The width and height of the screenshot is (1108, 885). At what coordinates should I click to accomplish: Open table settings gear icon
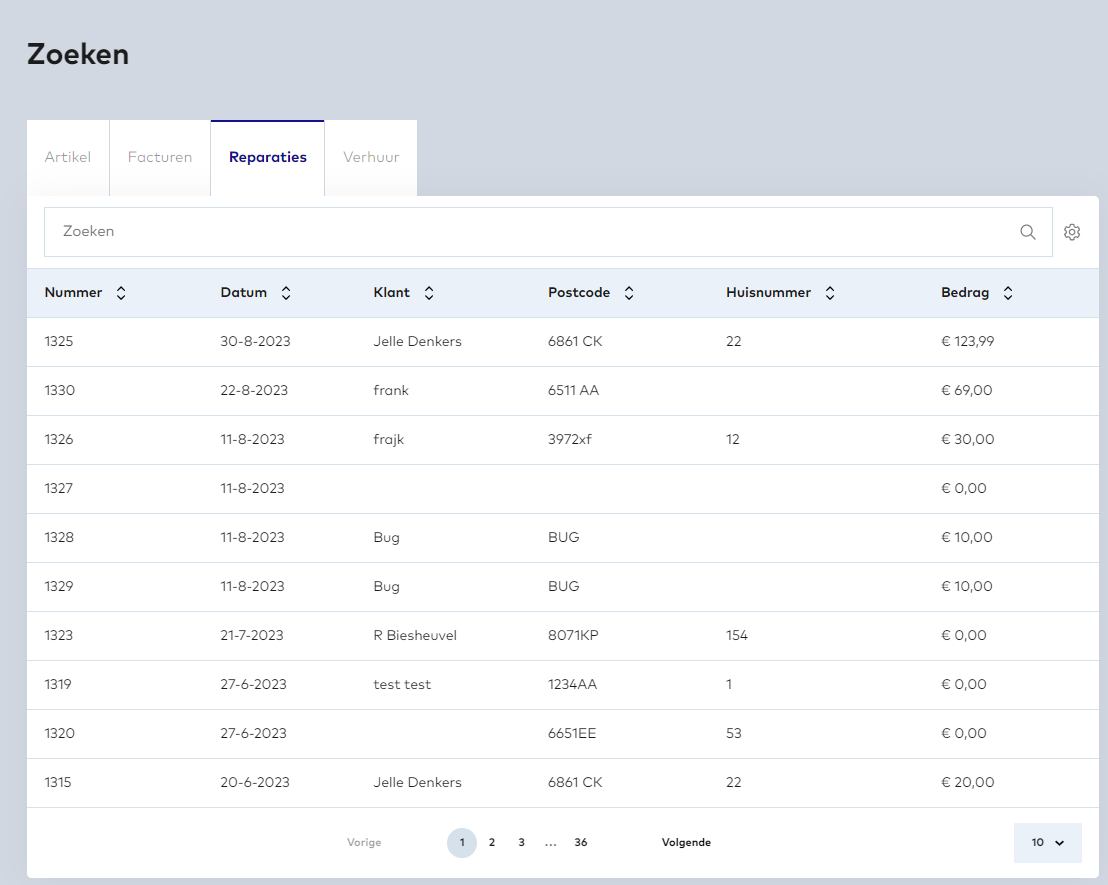pyautogui.click(x=1072, y=232)
